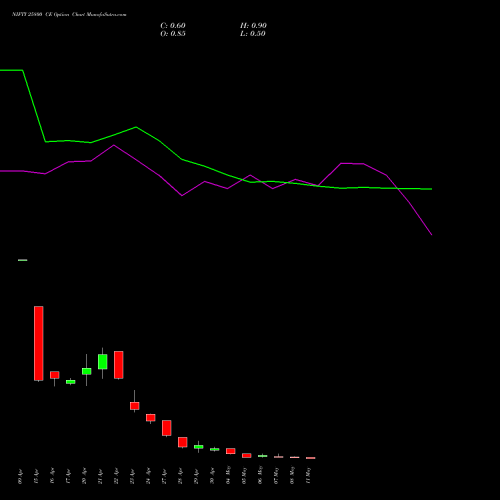Viewport: 500px width, 500px height.
Task: Click the '11 May' date axis label
Action: (x=308, y=476)
